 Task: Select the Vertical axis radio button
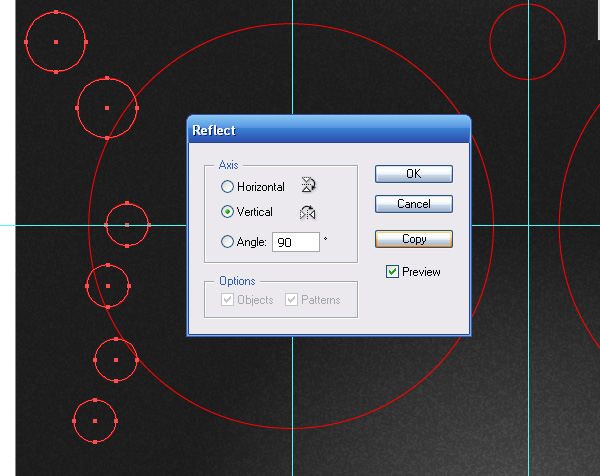(227, 212)
